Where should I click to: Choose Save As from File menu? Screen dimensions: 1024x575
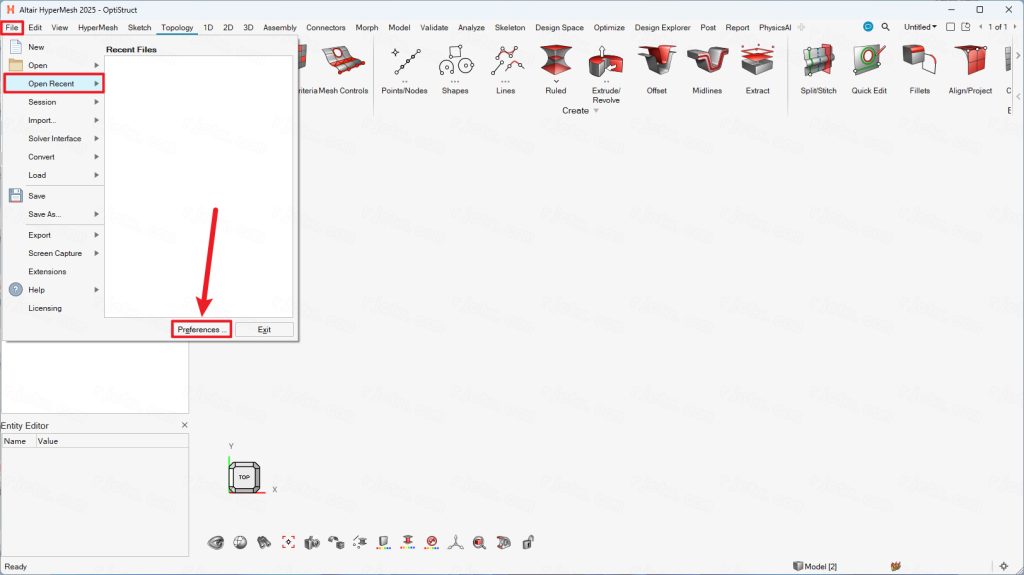(45, 214)
